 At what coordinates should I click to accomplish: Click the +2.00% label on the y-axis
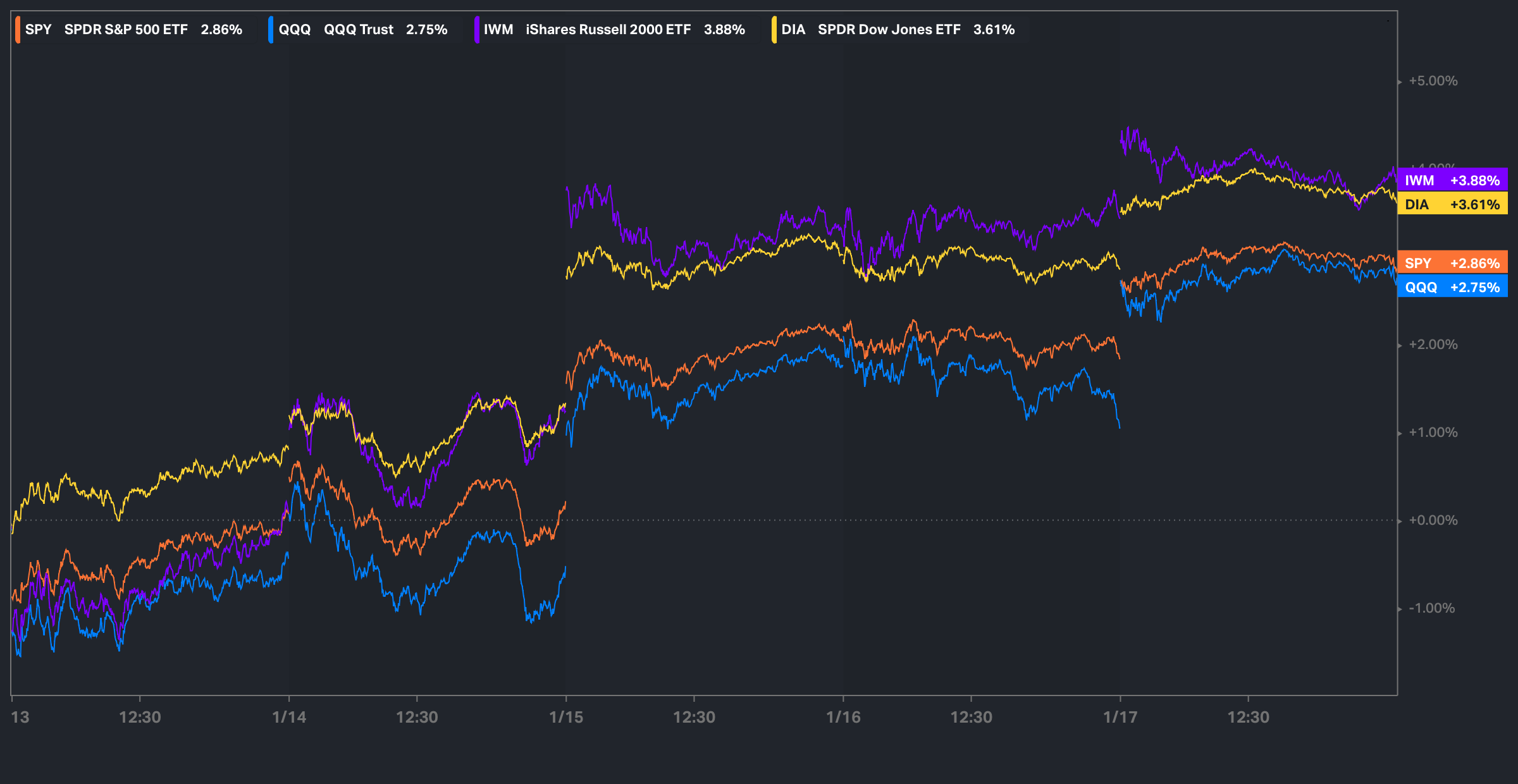(1433, 345)
